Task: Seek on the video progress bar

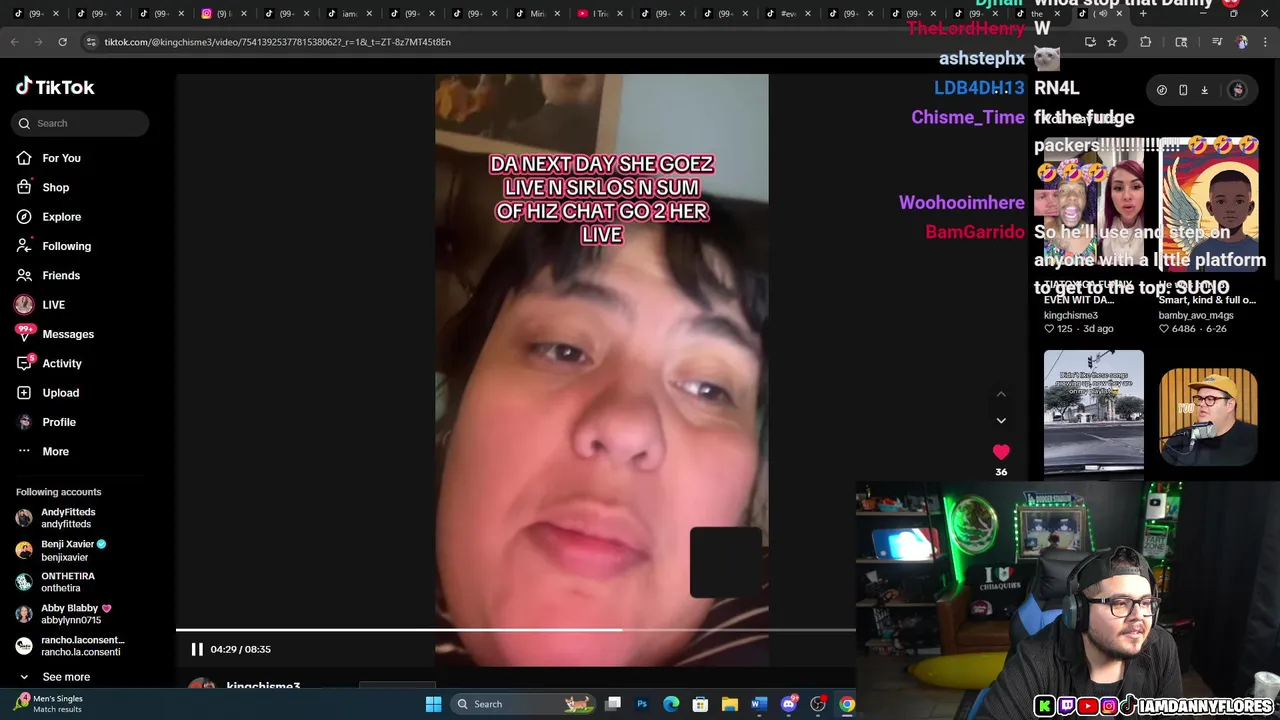Action: click(x=515, y=630)
